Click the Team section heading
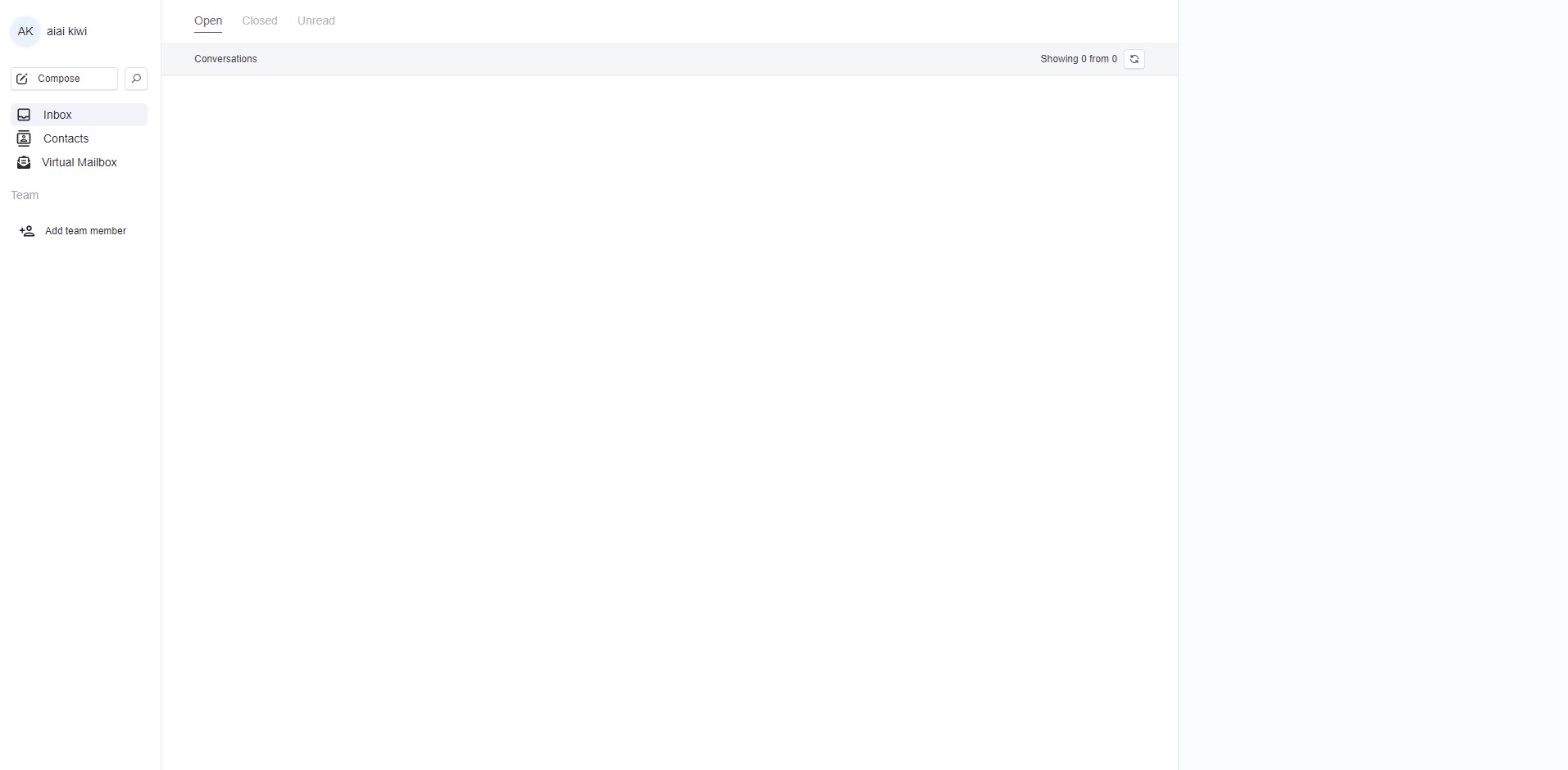Viewport: 1568px width, 770px height. coord(25,195)
